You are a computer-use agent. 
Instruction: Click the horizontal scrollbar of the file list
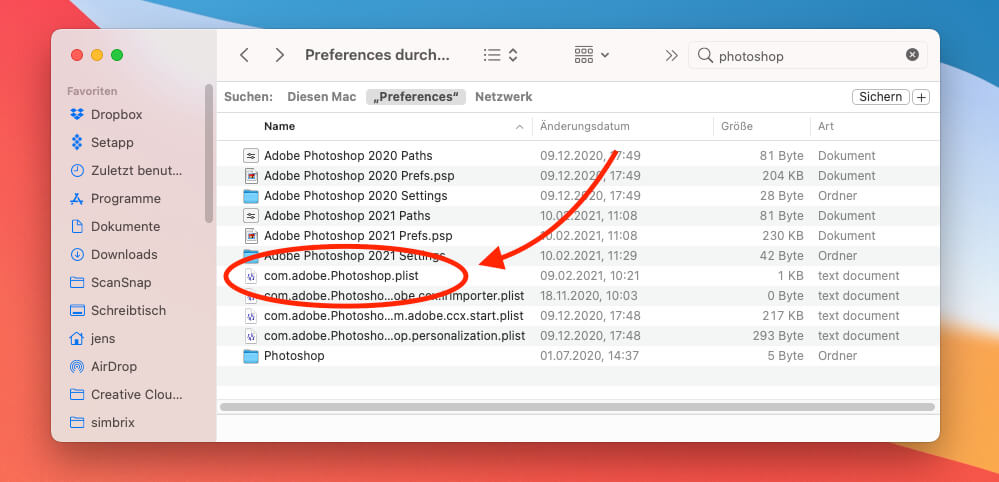click(x=577, y=406)
